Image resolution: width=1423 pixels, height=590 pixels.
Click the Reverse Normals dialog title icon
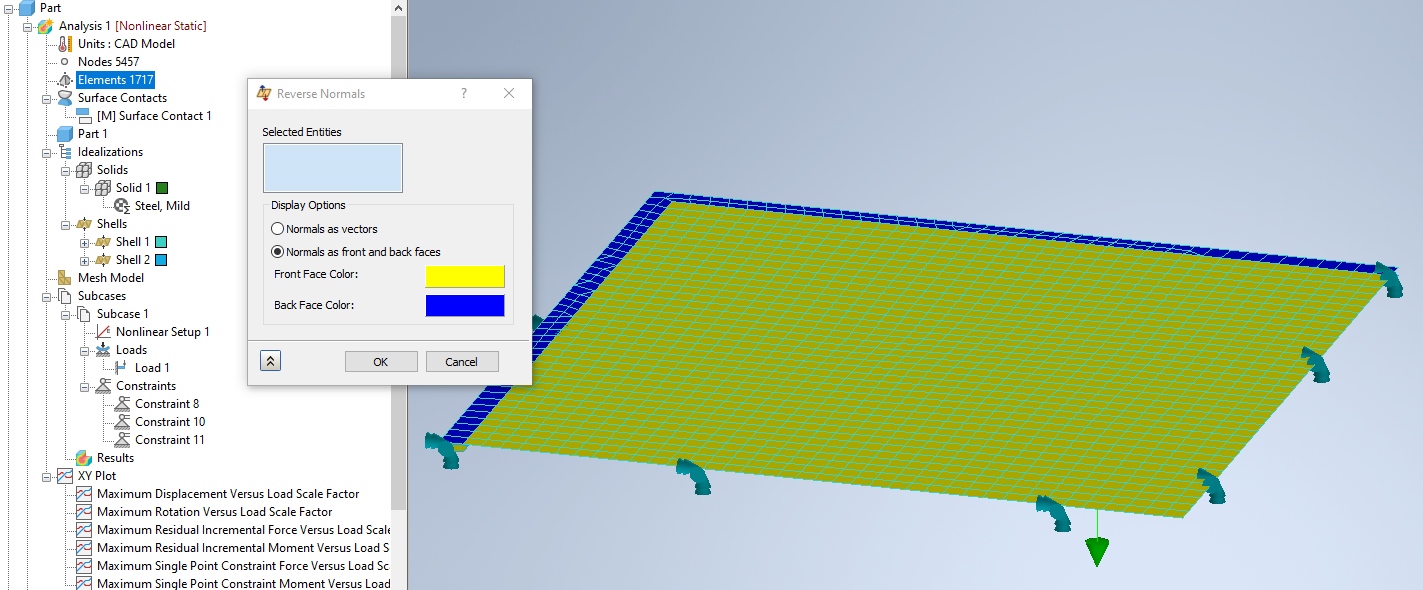coord(264,93)
